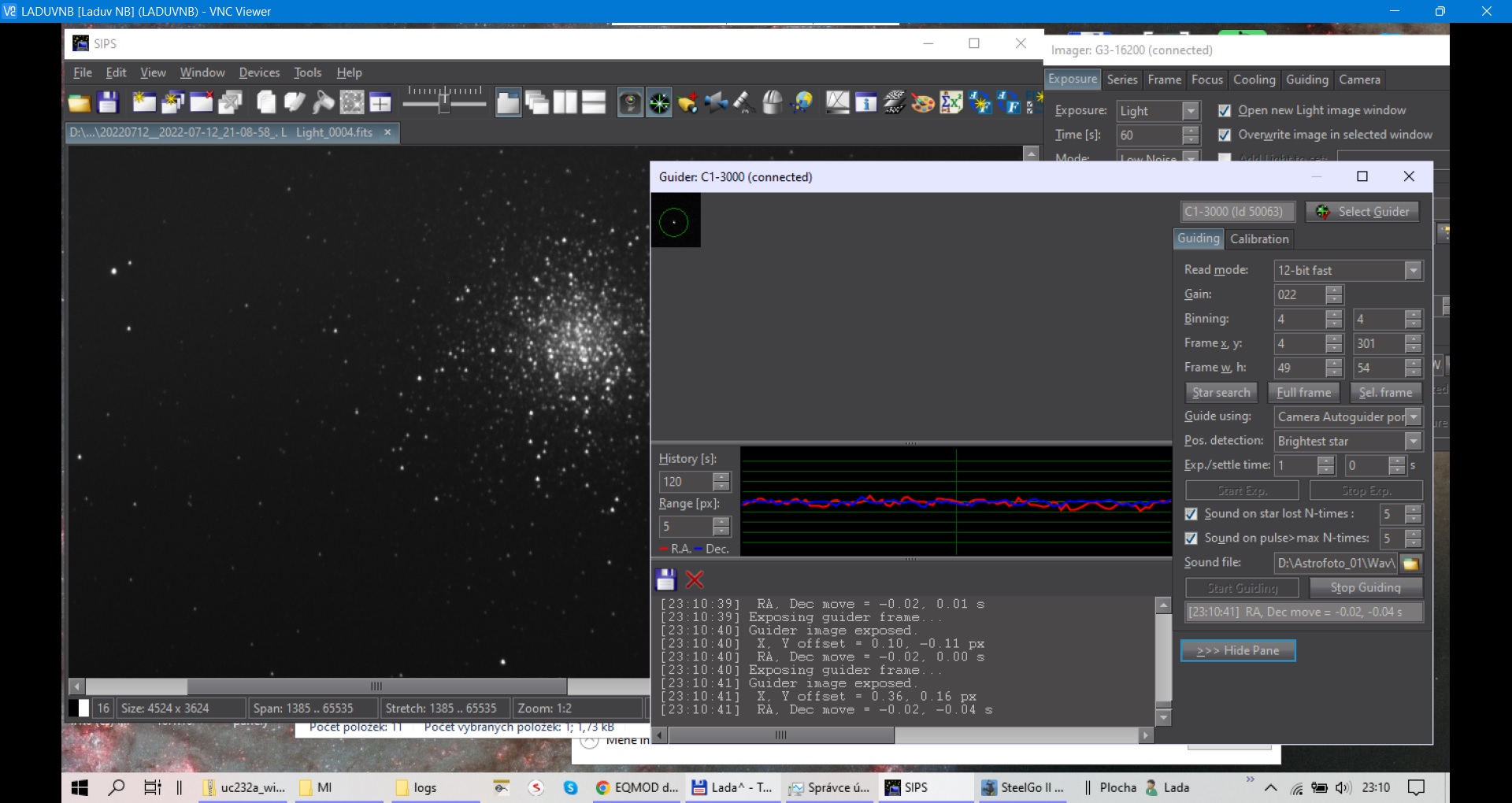1512x803 pixels.
Task: Click the copy pages toolbar icon
Action: click(266, 102)
